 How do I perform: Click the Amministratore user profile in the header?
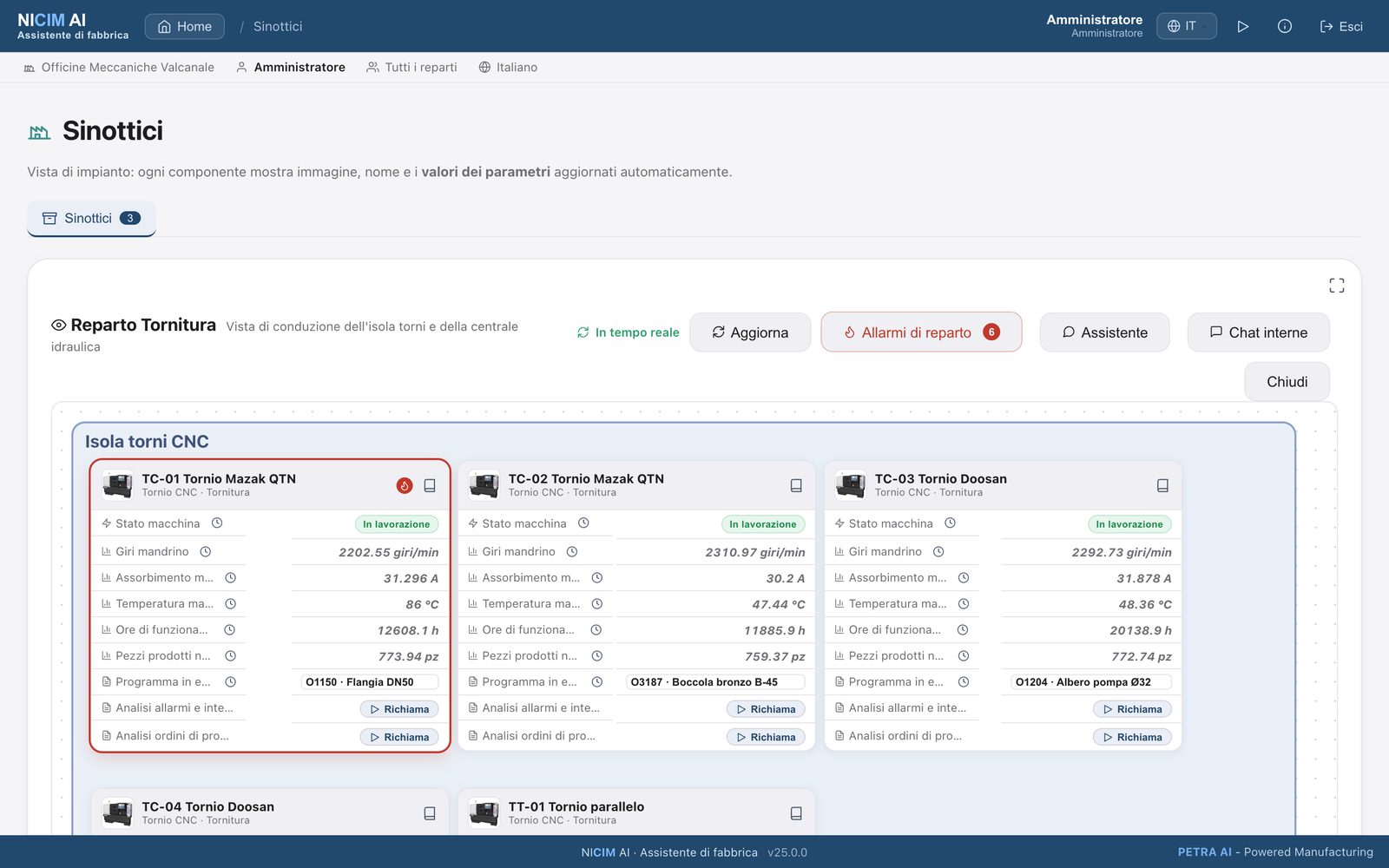[x=1094, y=26]
